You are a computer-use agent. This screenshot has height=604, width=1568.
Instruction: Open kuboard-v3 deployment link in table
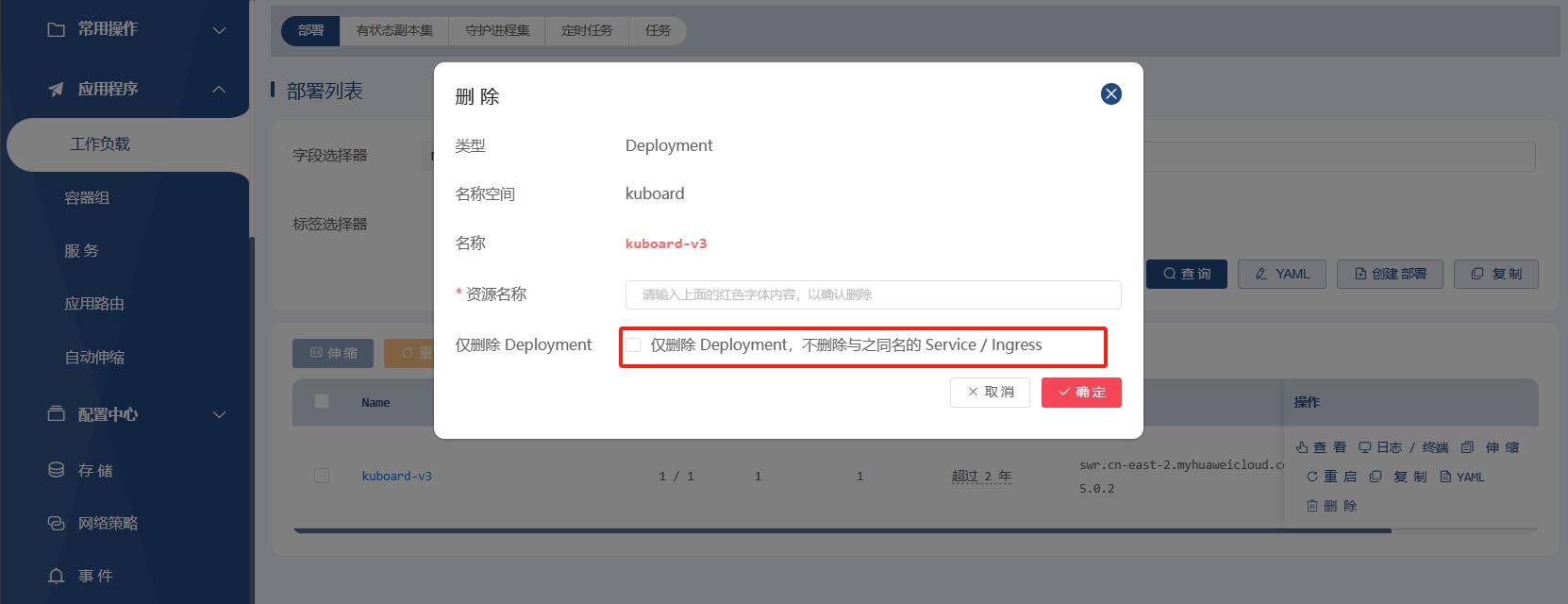396,477
